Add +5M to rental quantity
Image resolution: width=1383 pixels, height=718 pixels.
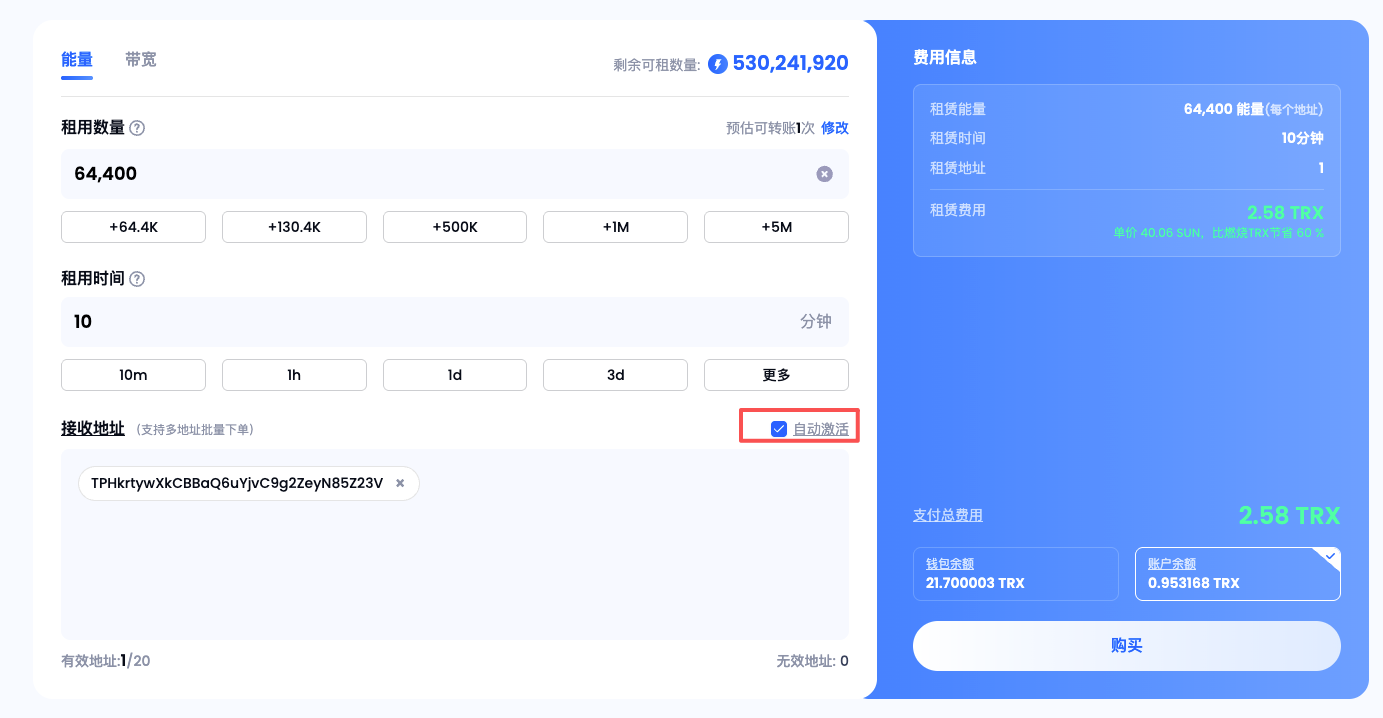[x=776, y=227]
